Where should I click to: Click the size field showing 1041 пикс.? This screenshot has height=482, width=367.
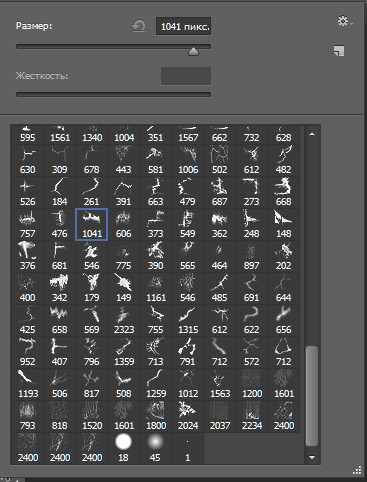coord(183,26)
